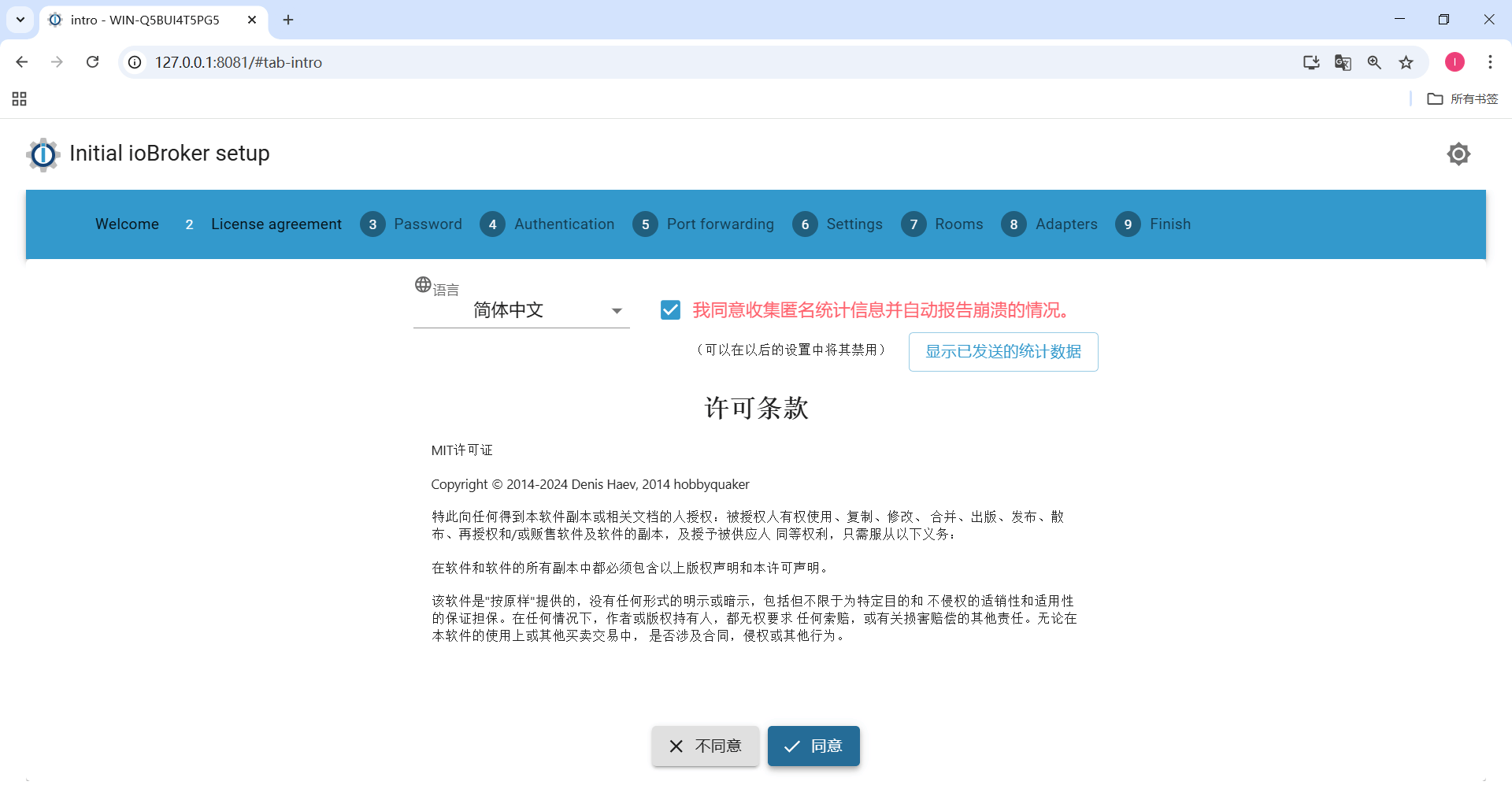The height and width of the screenshot is (811, 1512).
Task: Click the ioBroker logo icon
Action: click(x=43, y=154)
